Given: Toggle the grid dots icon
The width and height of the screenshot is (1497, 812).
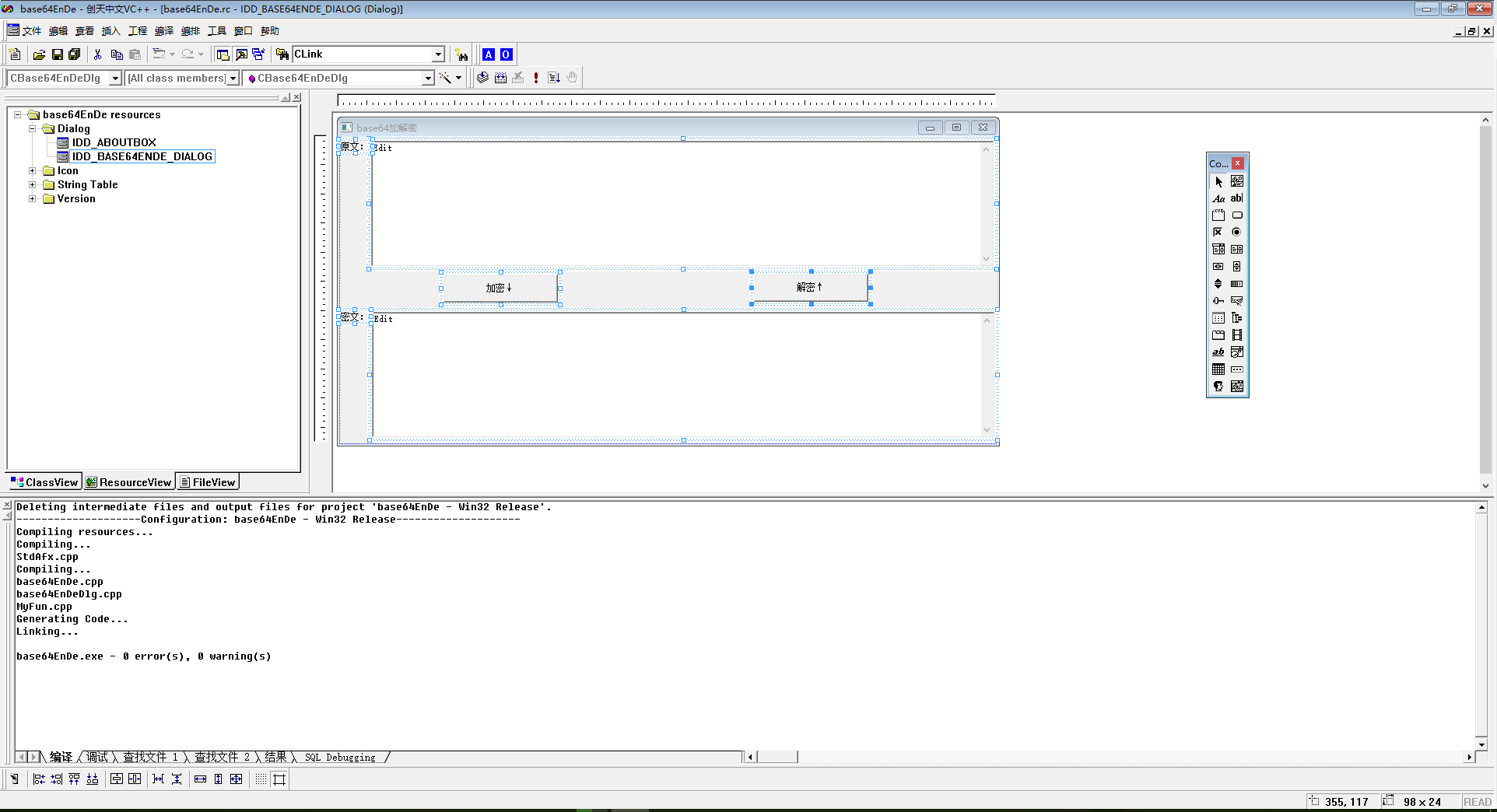Looking at the screenshot, I should [261, 779].
